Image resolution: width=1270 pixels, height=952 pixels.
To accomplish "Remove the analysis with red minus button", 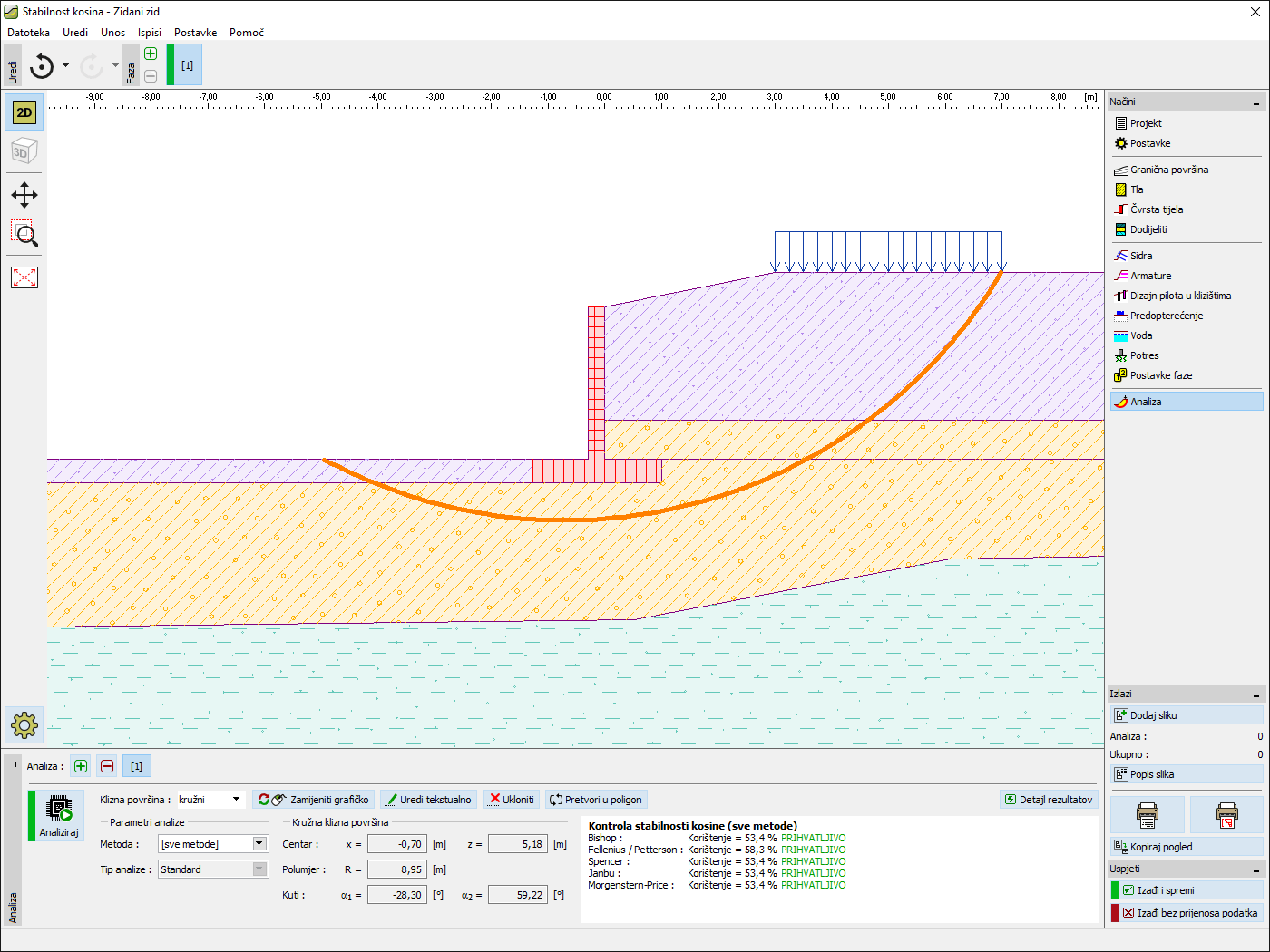I will pos(107,766).
